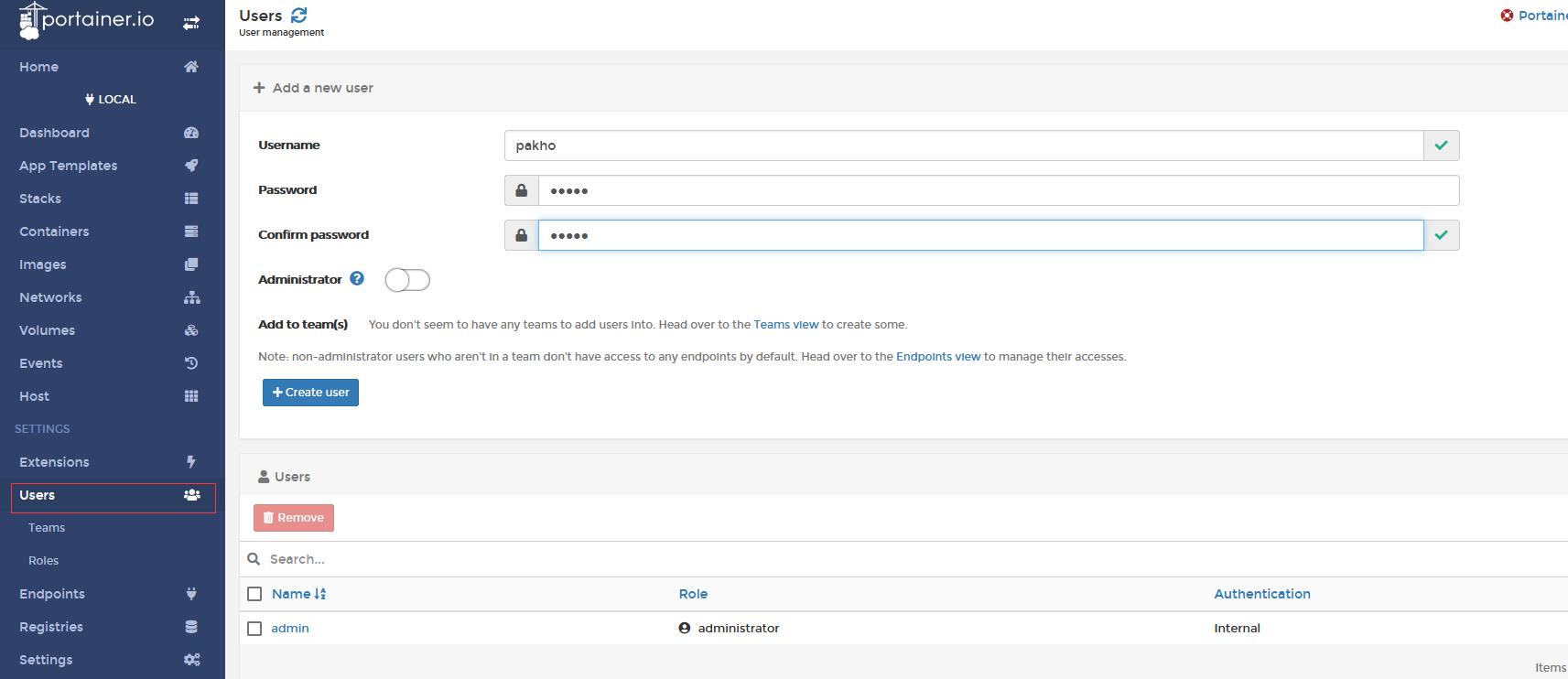Click the Authentication column header

point(1262,594)
